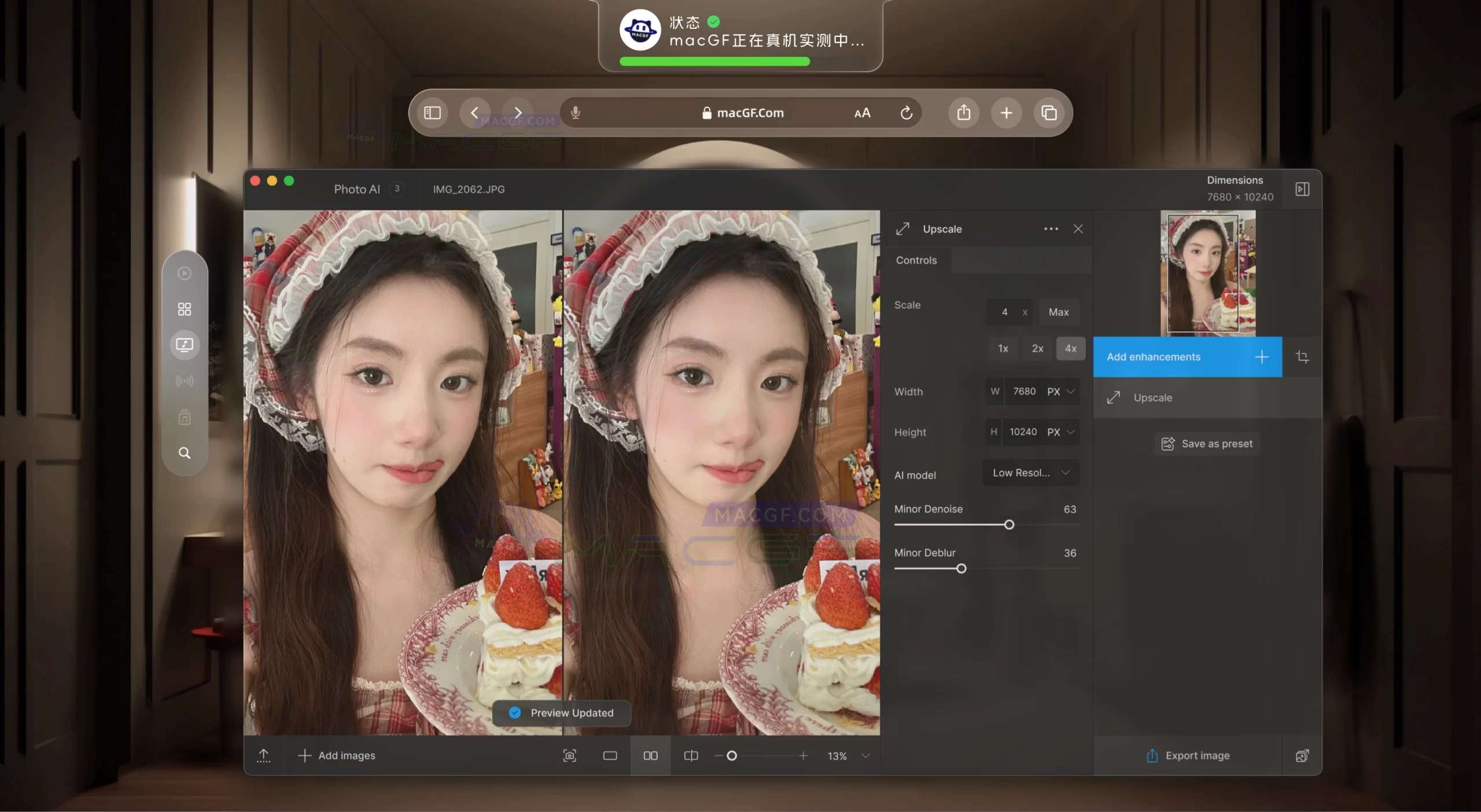The width and height of the screenshot is (1481, 812).
Task: Click the export arrow icon at bottom left
Action: [x=264, y=755]
